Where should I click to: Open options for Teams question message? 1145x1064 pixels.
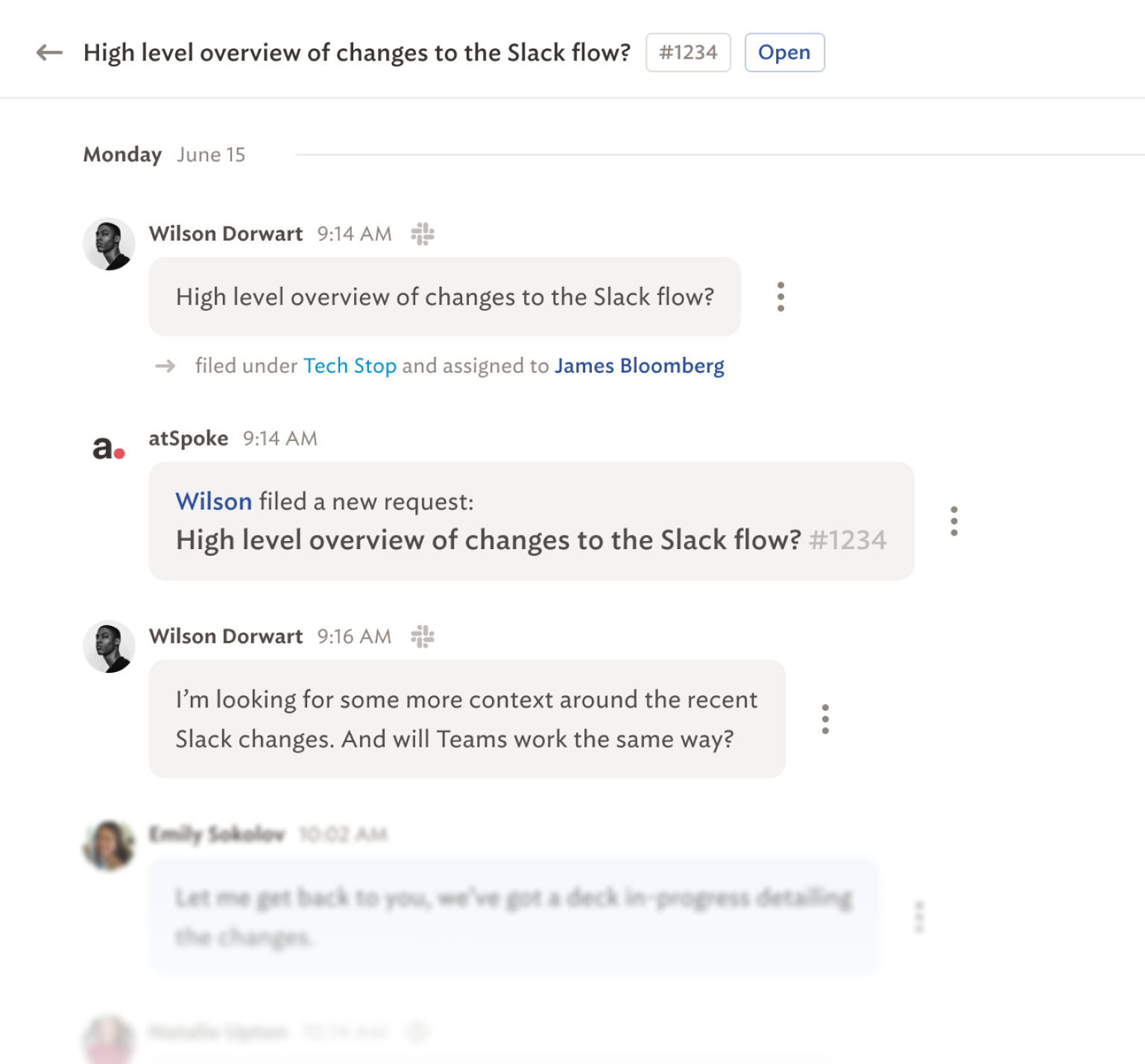pyautogui.click(x=825, y=719)
